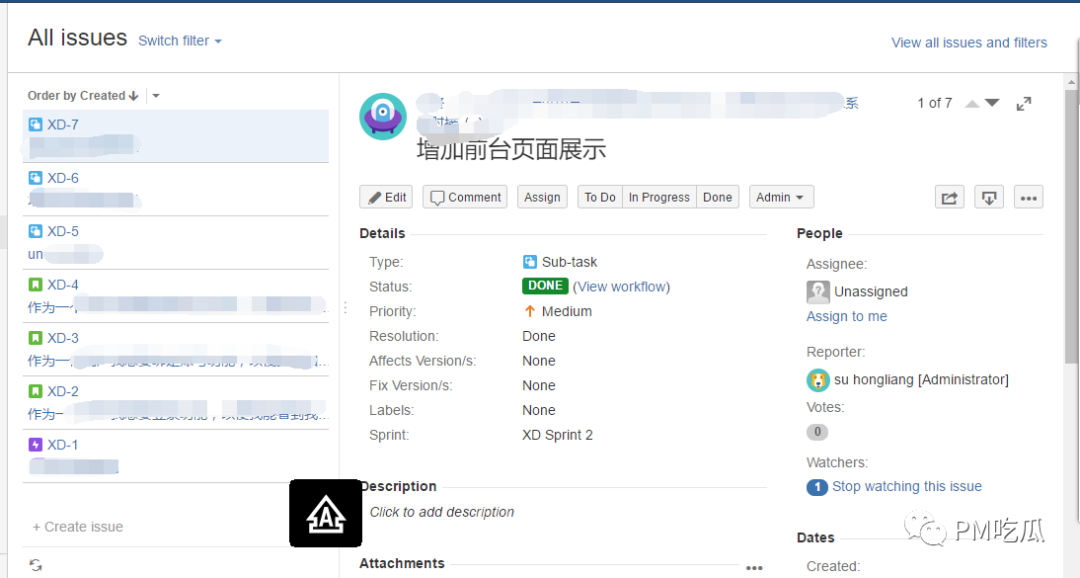1080x578 pixels.
Task: Click the refresh icon below issue list
Action: (36, 565)
